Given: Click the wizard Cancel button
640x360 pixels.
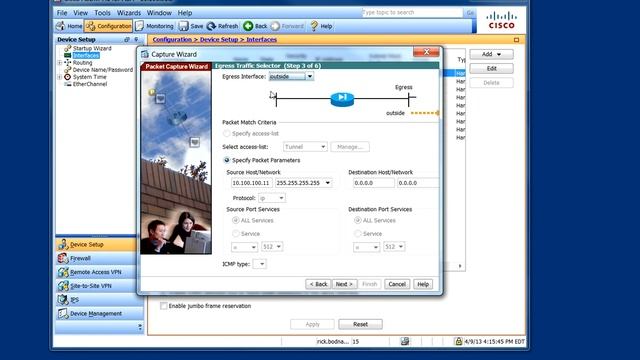Looking at the screenshot, I should (x=397, y=284).
